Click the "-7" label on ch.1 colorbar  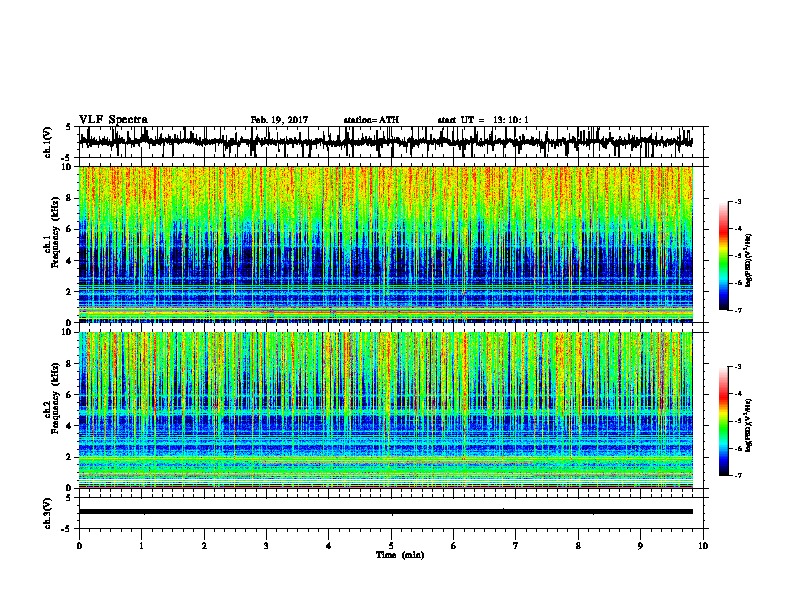738,310
